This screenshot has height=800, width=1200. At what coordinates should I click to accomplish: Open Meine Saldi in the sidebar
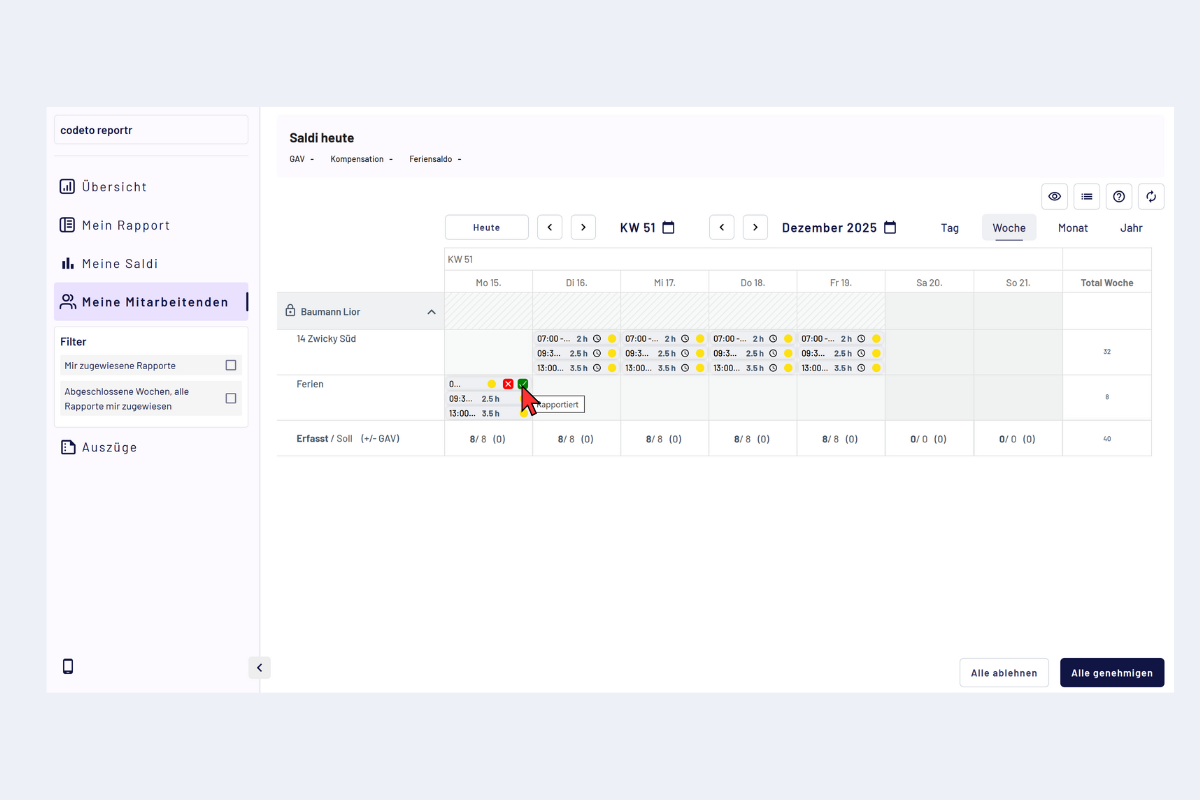[120, 264]
